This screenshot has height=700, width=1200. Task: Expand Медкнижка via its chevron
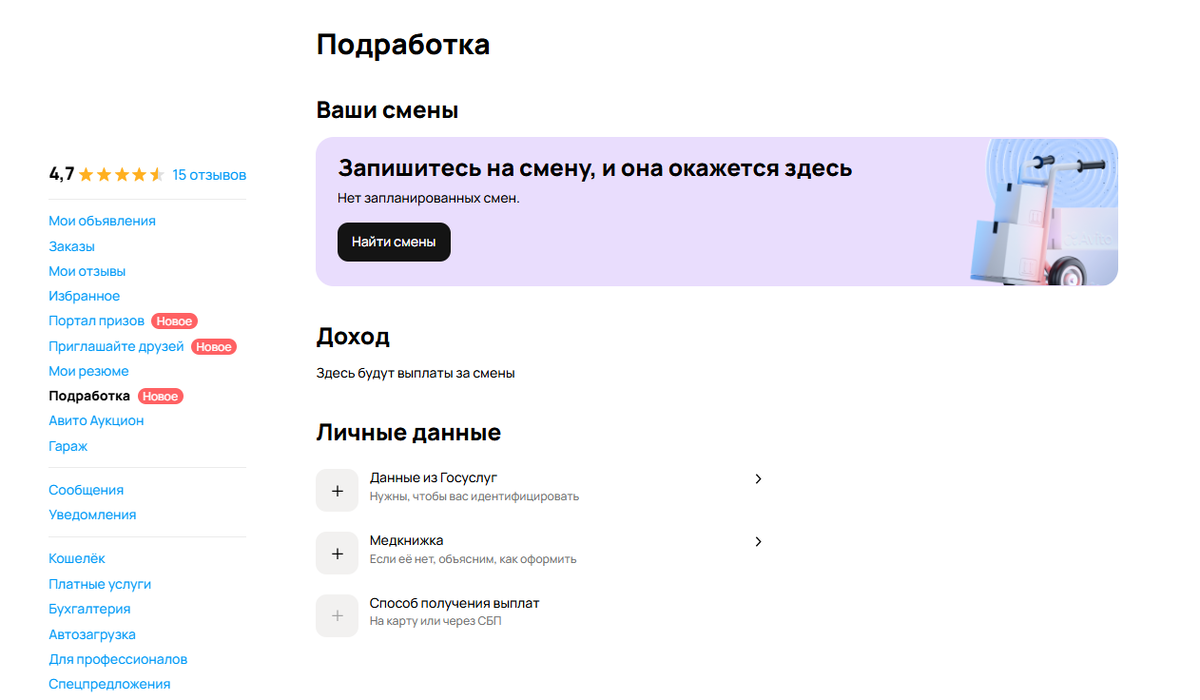coord(758,541)
